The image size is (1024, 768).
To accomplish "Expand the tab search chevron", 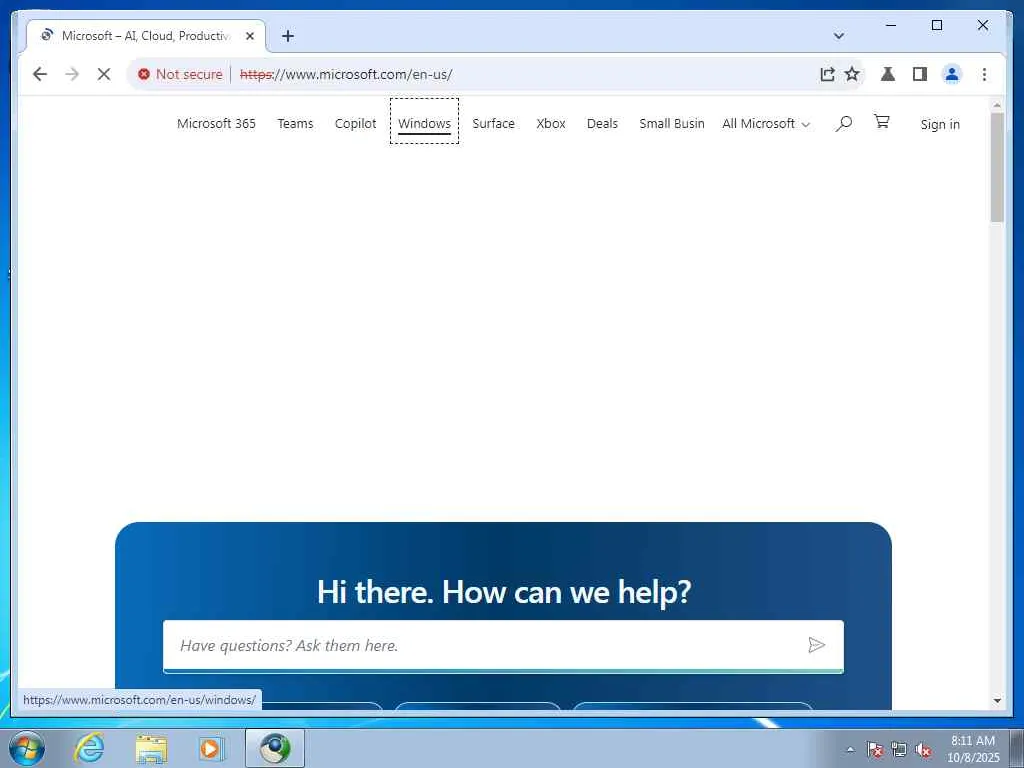I will coord(839,36).
